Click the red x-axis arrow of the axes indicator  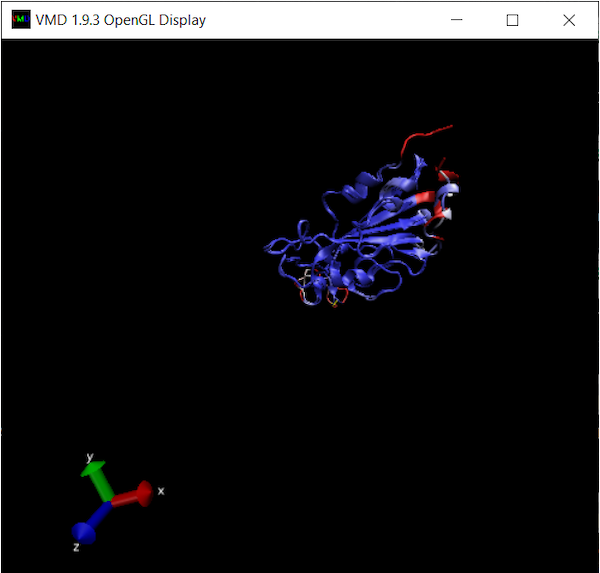[x=133, y=495]
